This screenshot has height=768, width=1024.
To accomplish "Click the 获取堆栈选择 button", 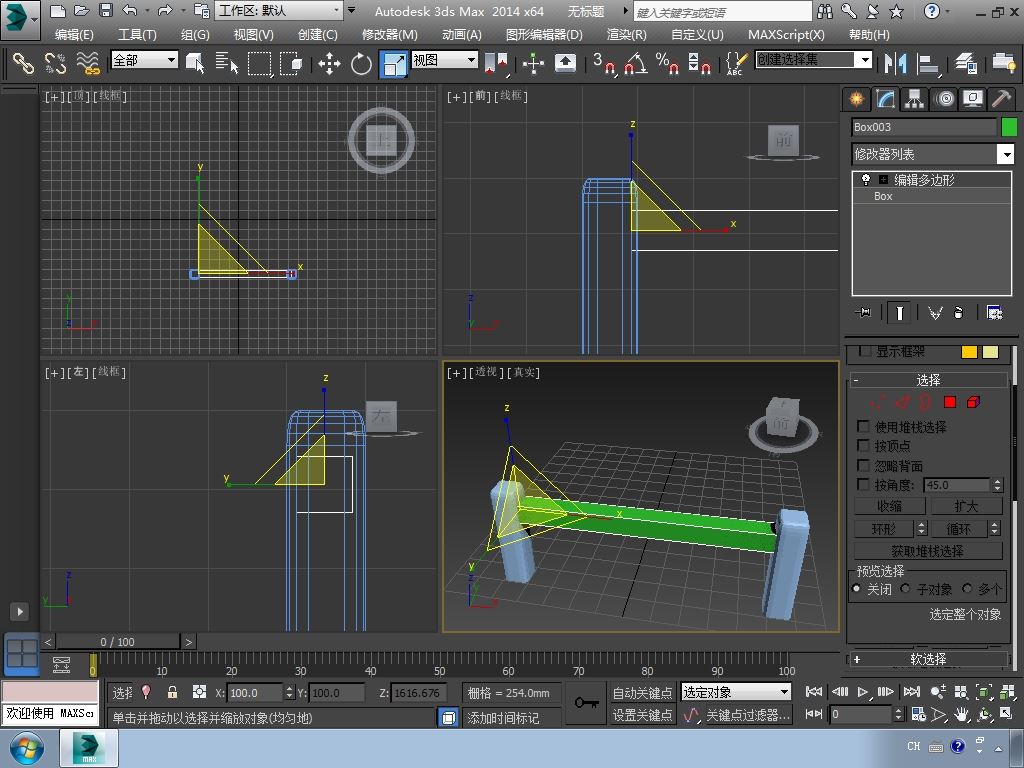I will tap(928, 551).
